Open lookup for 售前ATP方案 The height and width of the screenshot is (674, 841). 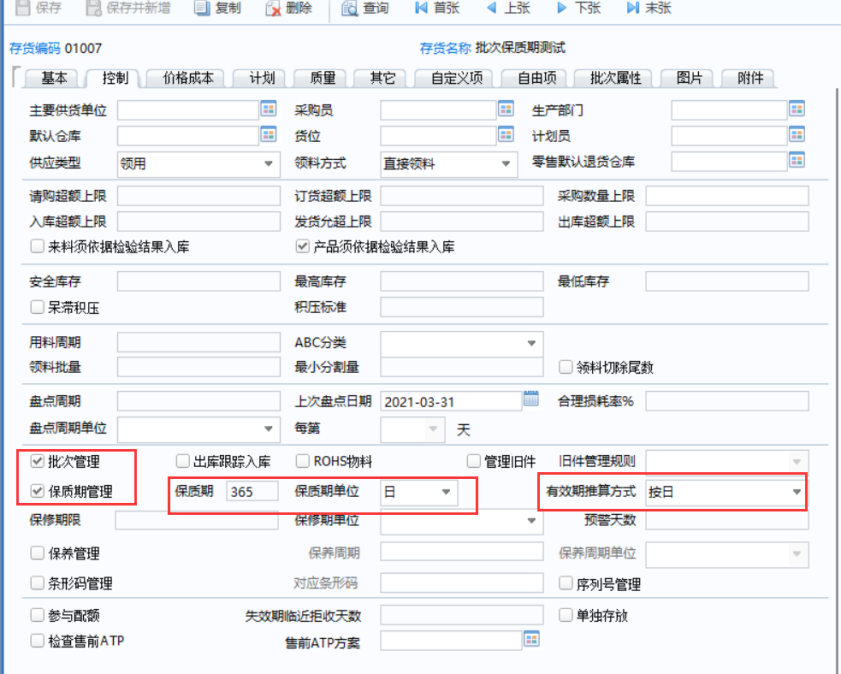(x=531, y=639)
